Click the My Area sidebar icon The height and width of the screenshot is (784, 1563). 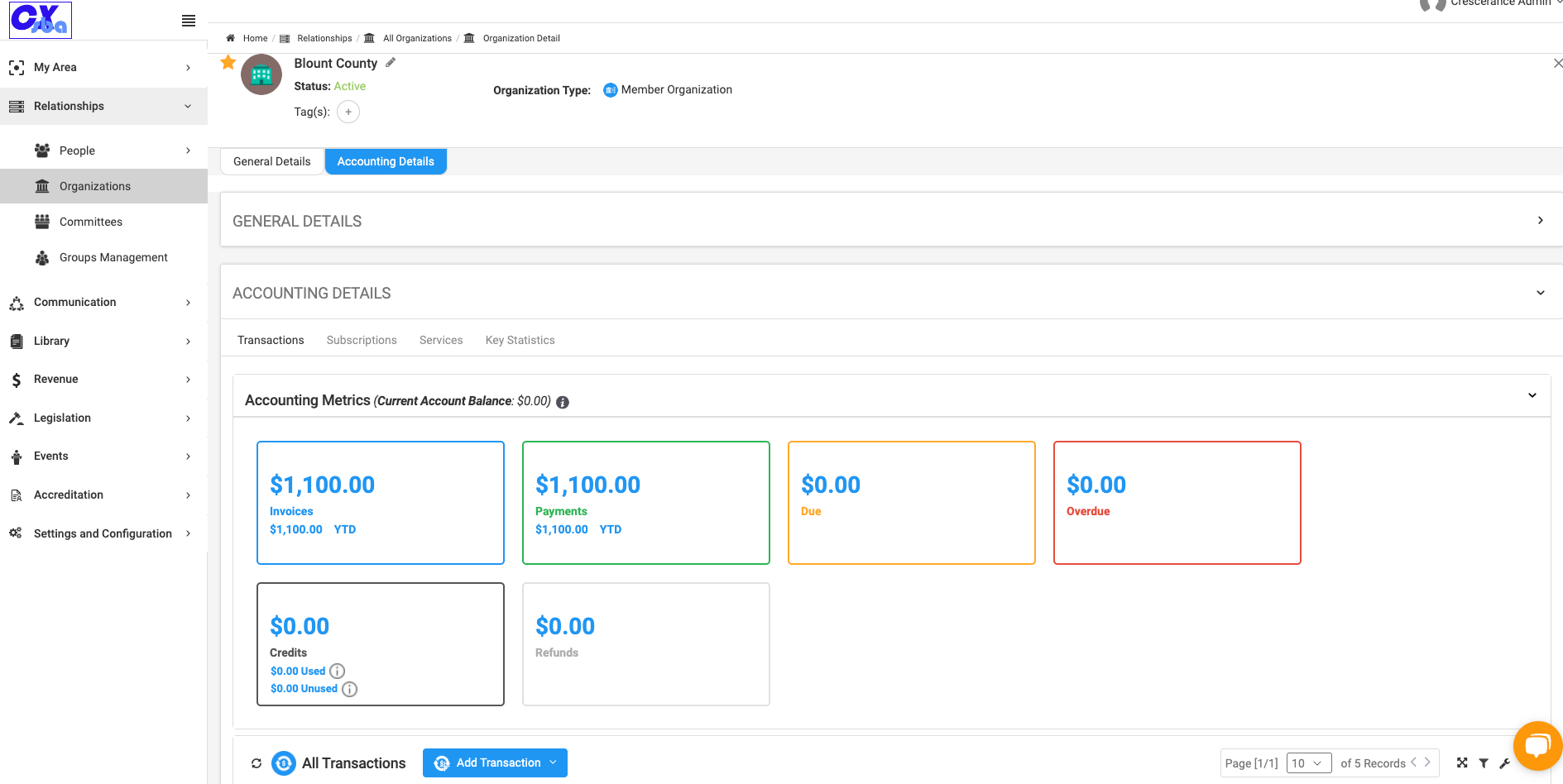click(x=17, y=68)
